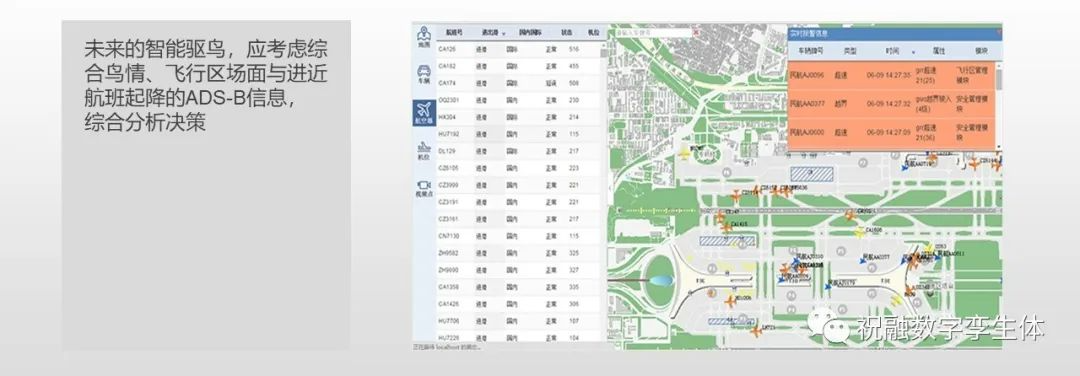Open the 地图 map sidebar icon
The height and width of the screenshot is (376, 1080).
[423, 36]
